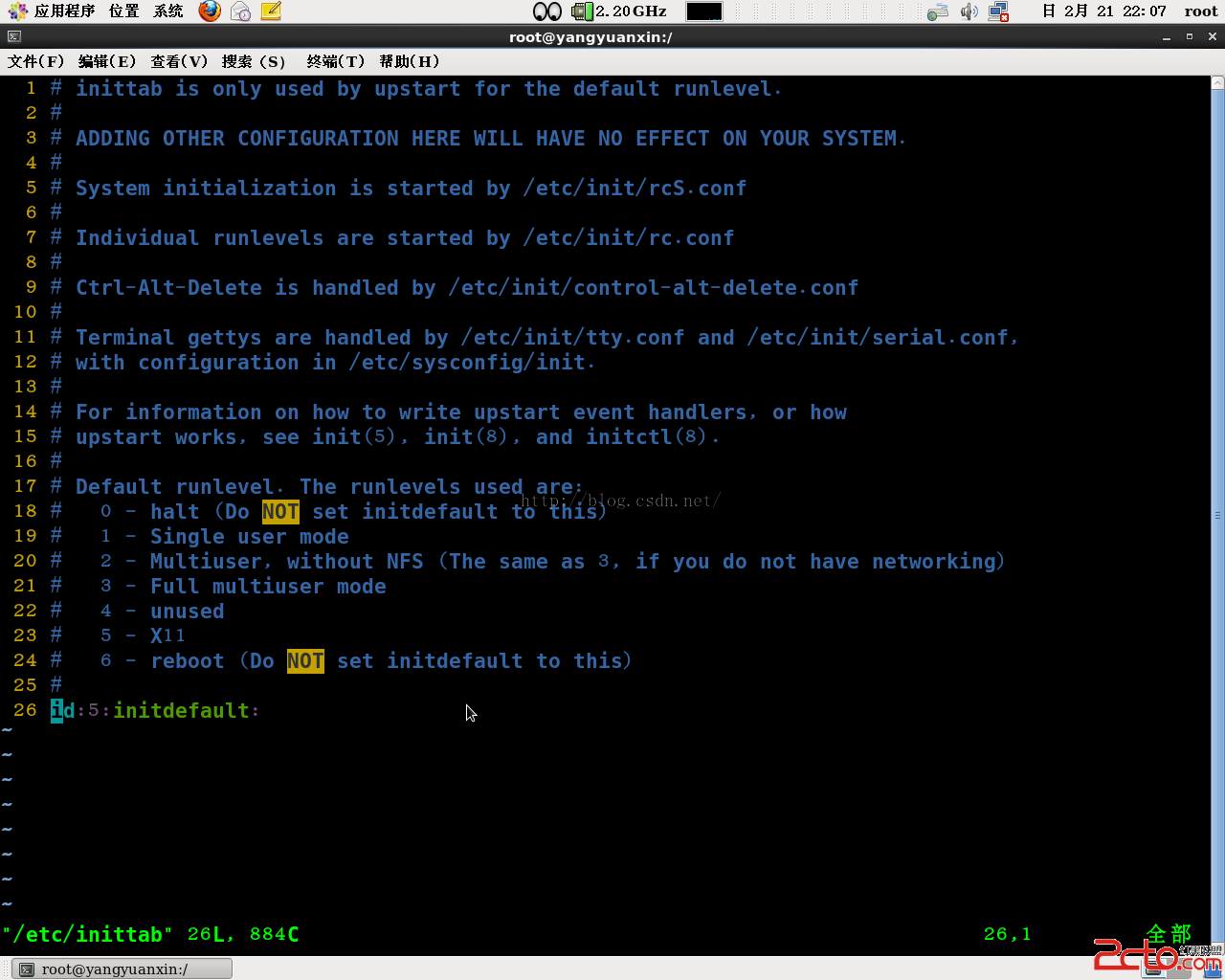Click the CPU frequency 2.20GHz applet
Viewport: 1225px width, 980px height.
click(620, 11)
